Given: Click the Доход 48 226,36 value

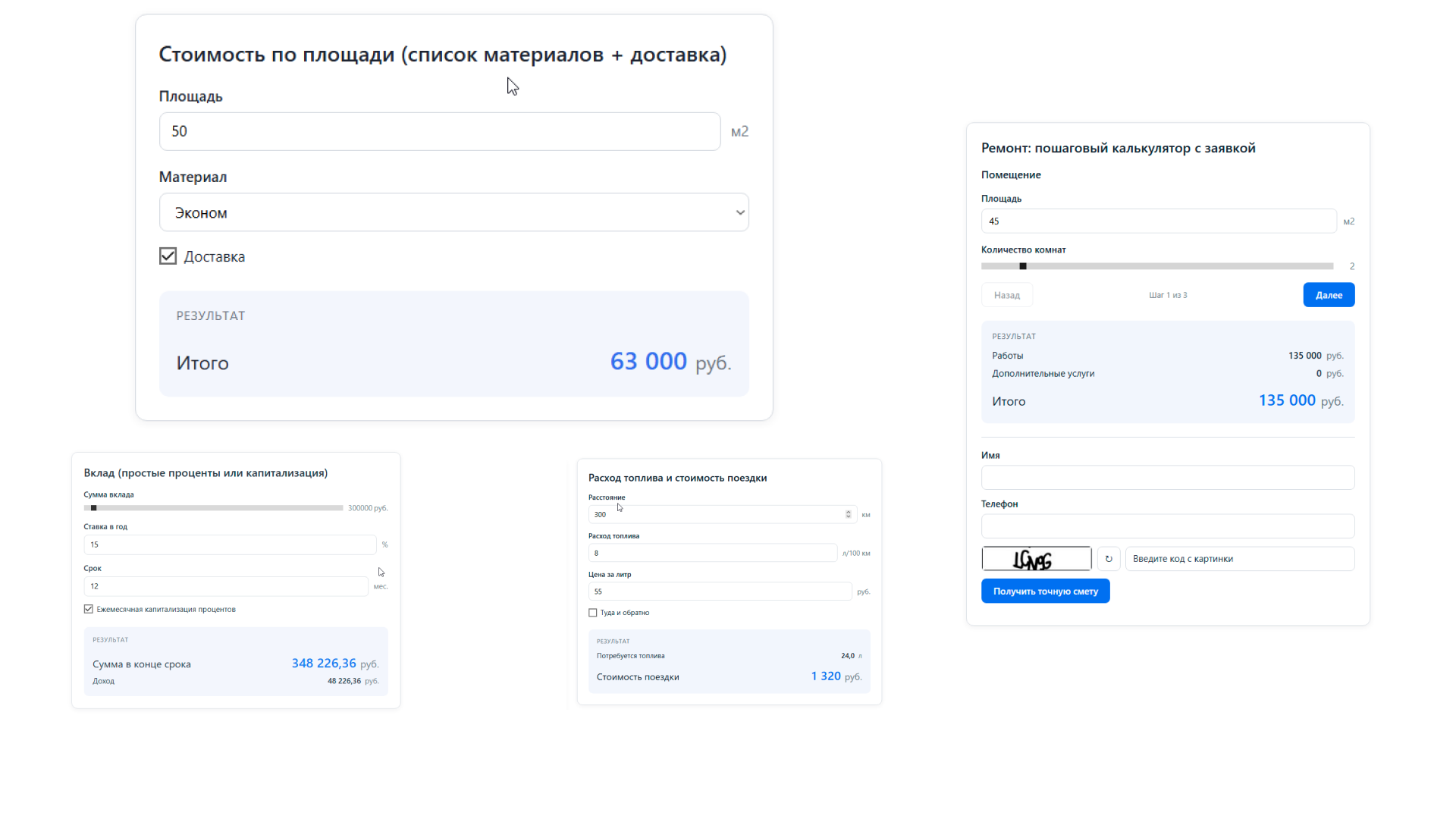Looking at the screenshot, I should coord(344,681).
